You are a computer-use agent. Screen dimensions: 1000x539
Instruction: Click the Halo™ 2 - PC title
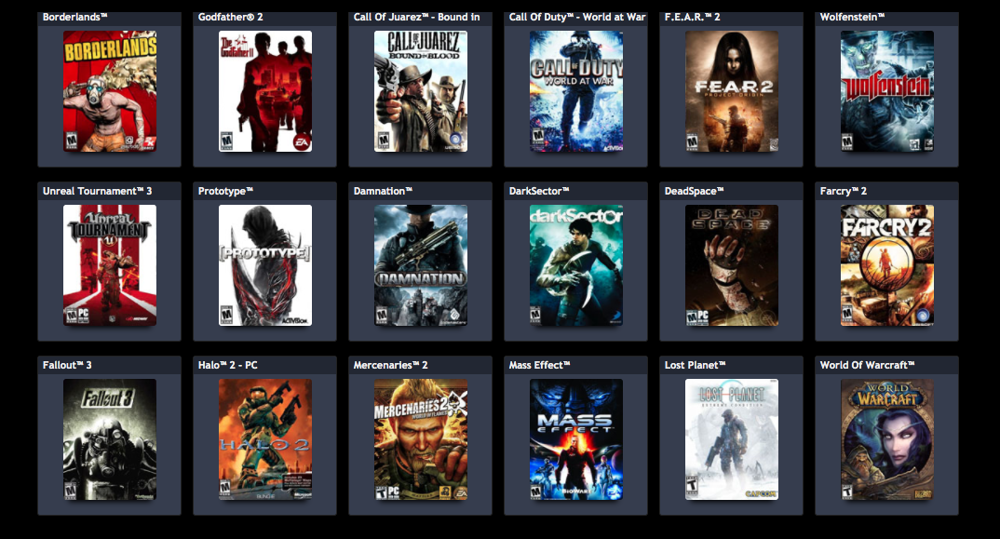click(x=228, y=365)
